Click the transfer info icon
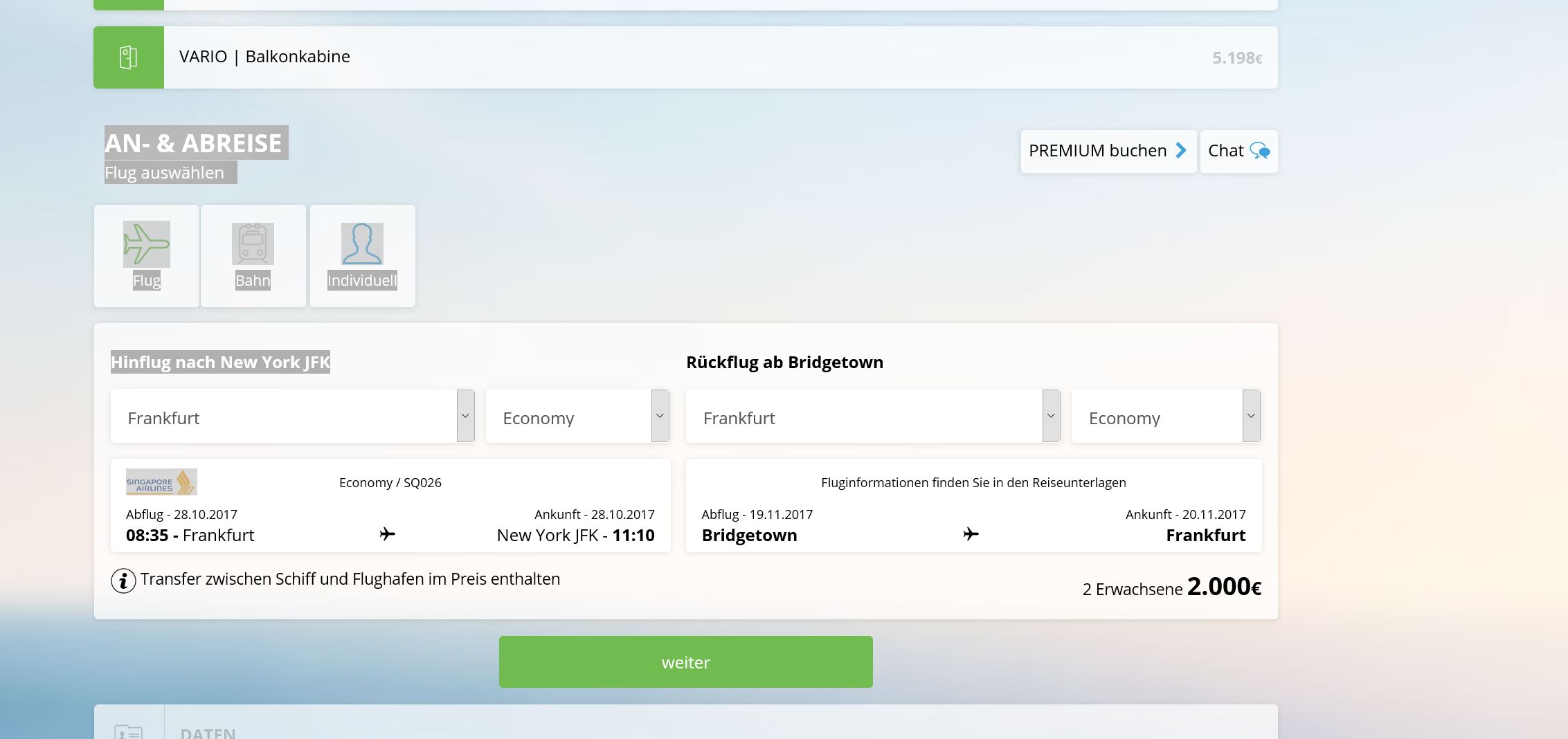 click(x=123, y=581)
